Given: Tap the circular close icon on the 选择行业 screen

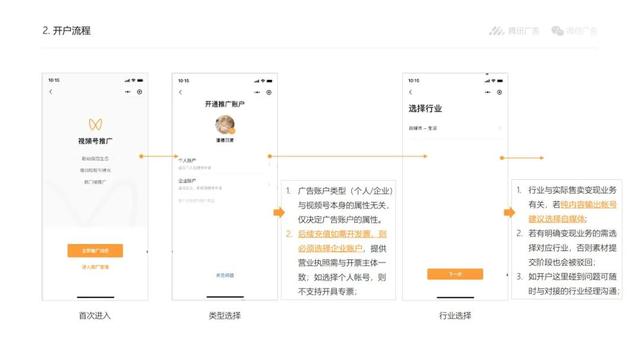Looking at the screenshot, I should [x=499, y=92].
